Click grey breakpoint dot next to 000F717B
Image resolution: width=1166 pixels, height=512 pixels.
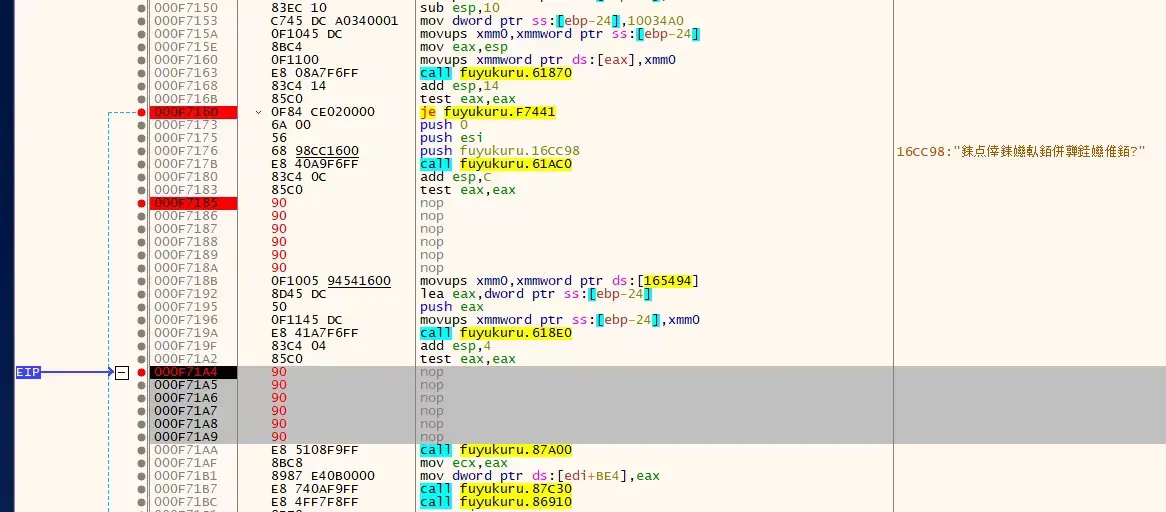(x=141, y=164)
